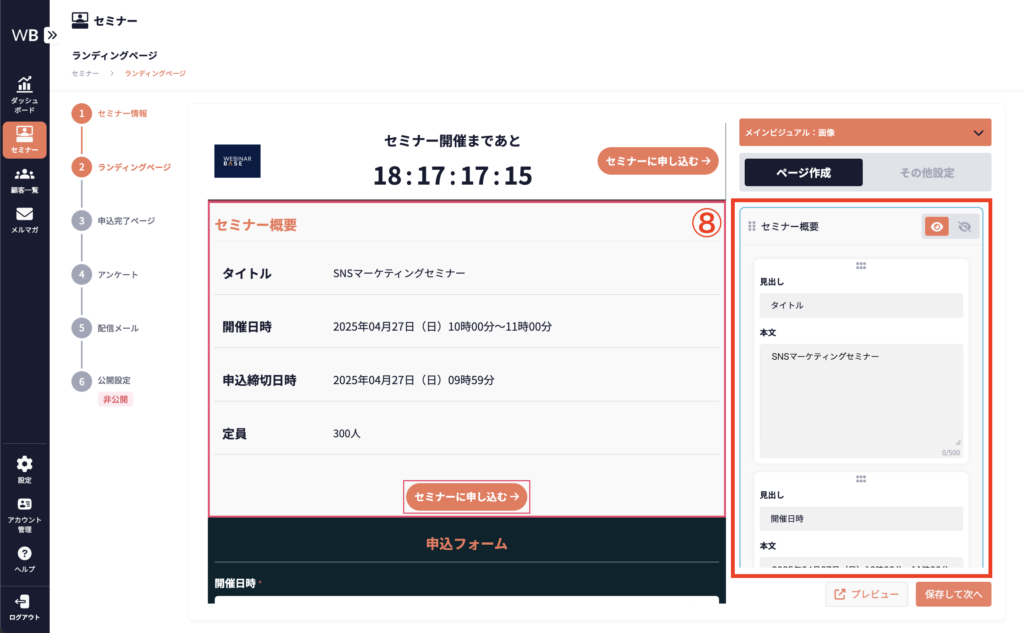The width and height of the screenshot is (1024, 633).
Task: Click the 保存して次へ button
Action: [953, 594]
